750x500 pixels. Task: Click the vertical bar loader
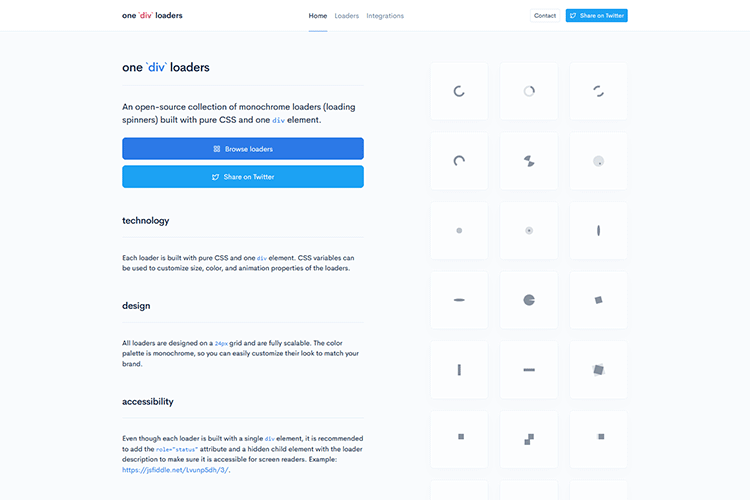[x=459, y=370]
